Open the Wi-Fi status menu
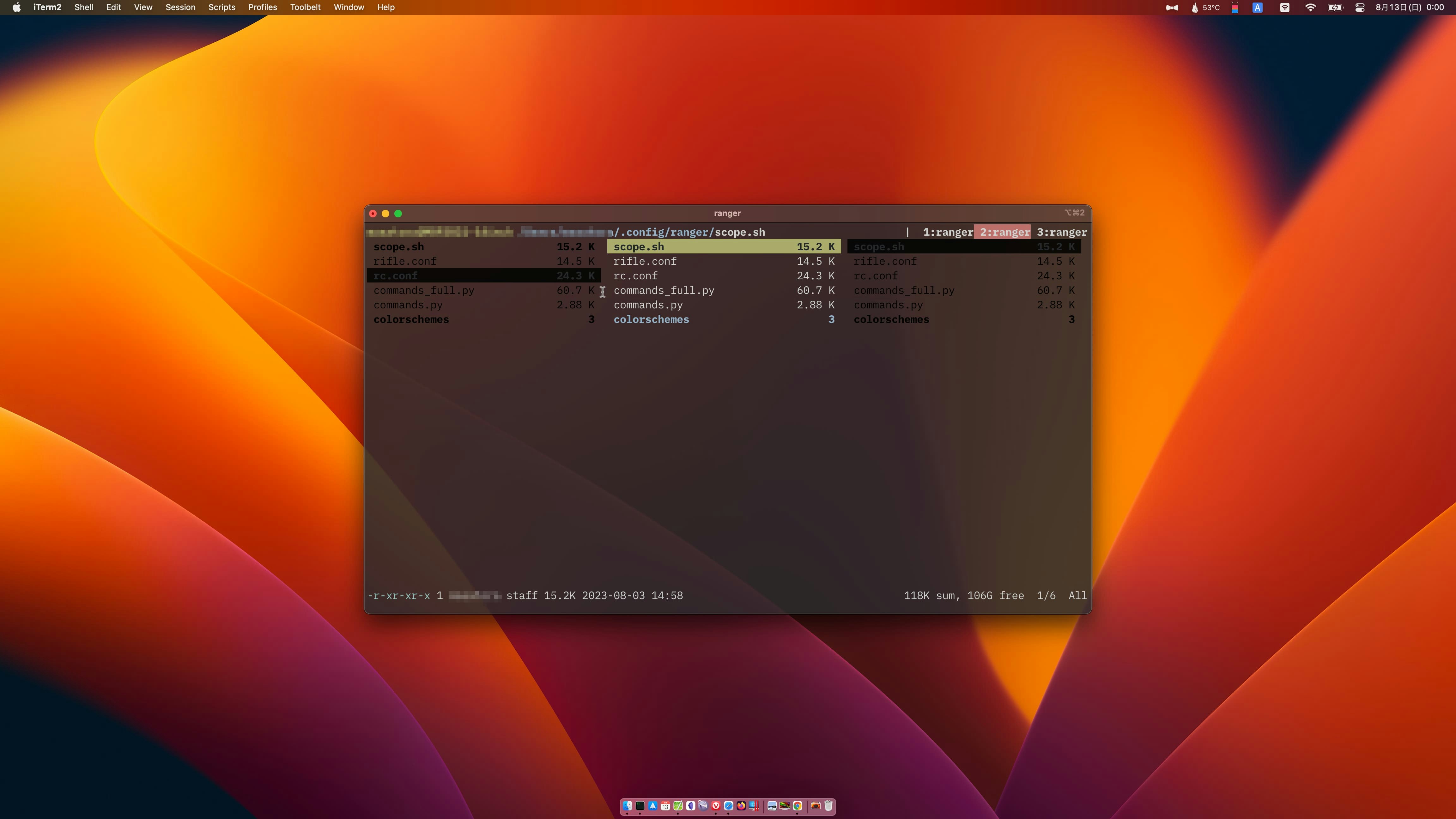This screenshot has height=819, width=1456. coord(1310,7)
